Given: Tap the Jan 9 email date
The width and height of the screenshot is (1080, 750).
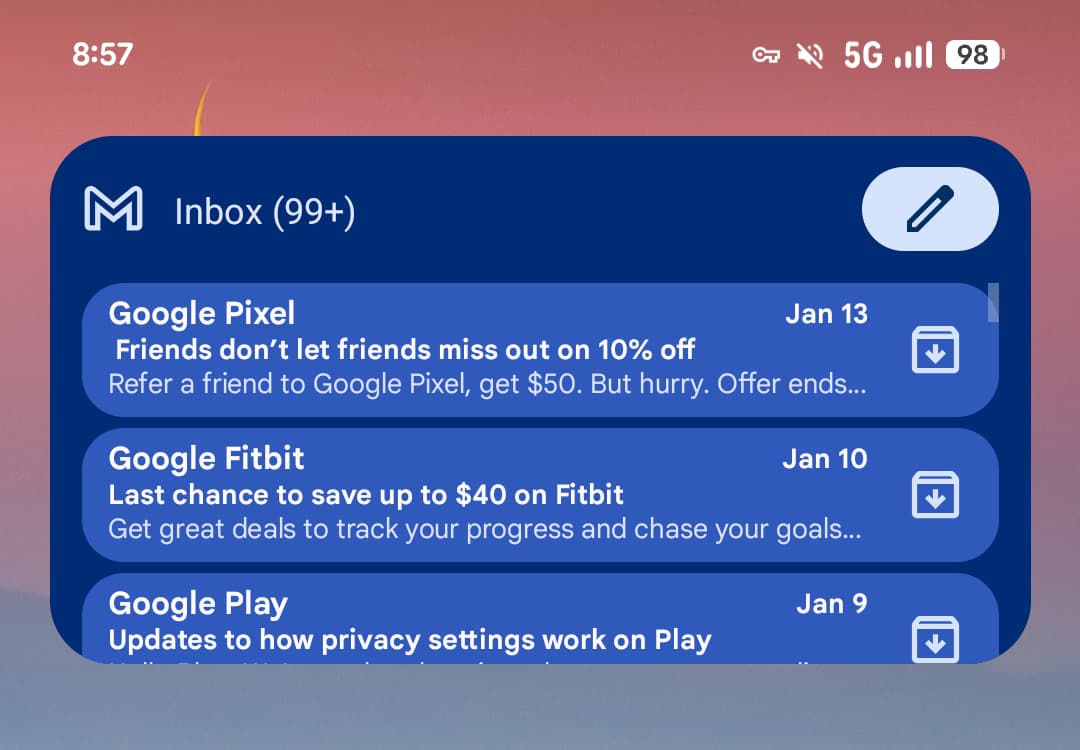Looking at the screenshot, I should [x=831, y=604].
